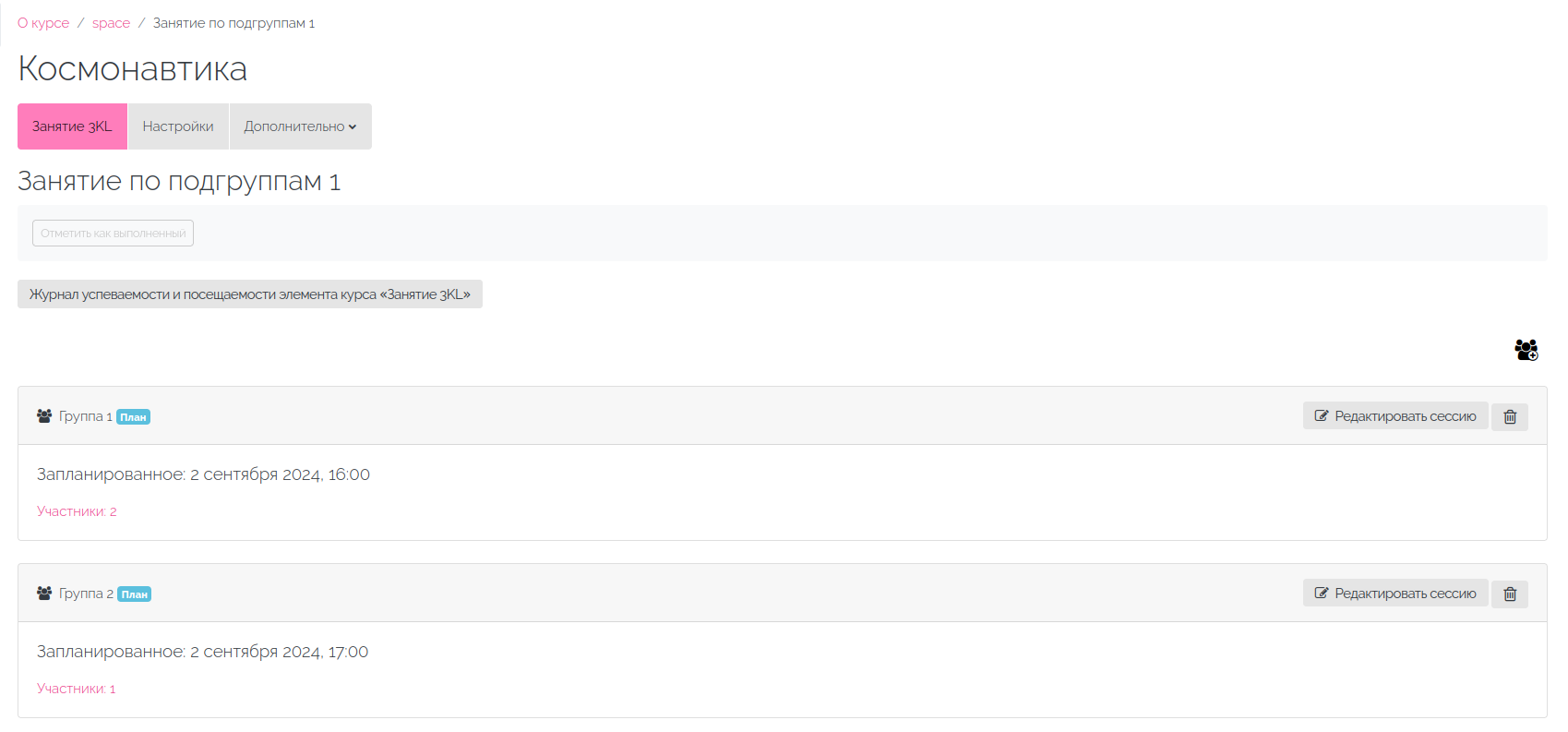Open the Журнал успеваемости и посещаемости button
This screenshot has width=1568, height=732.
[250, 294]
